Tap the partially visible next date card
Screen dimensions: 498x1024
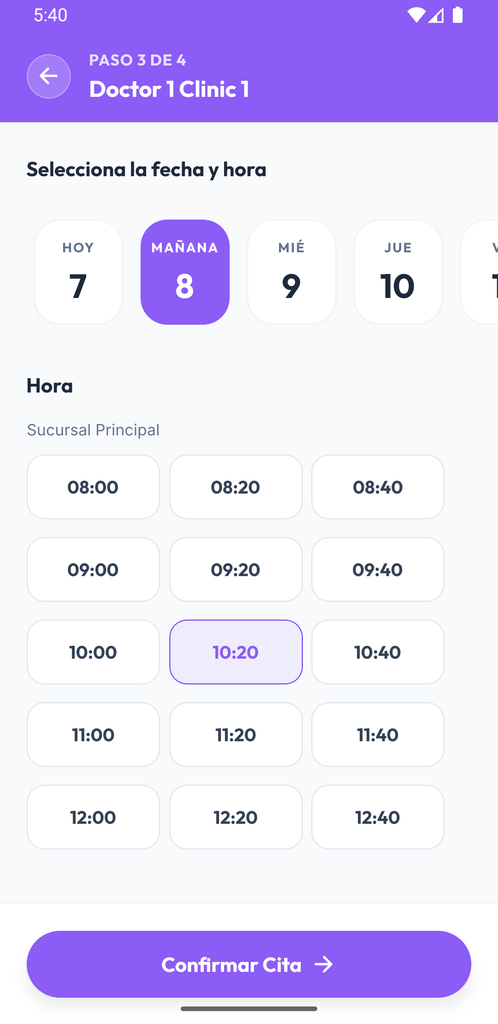click(480, 272)
